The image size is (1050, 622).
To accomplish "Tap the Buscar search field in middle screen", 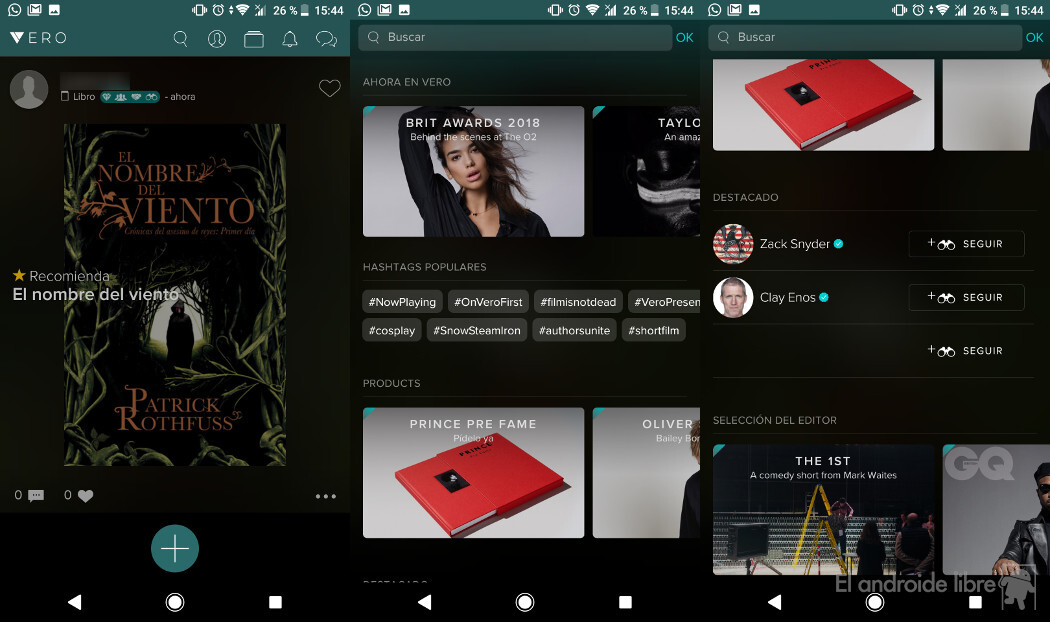I will tap(515, 37).
